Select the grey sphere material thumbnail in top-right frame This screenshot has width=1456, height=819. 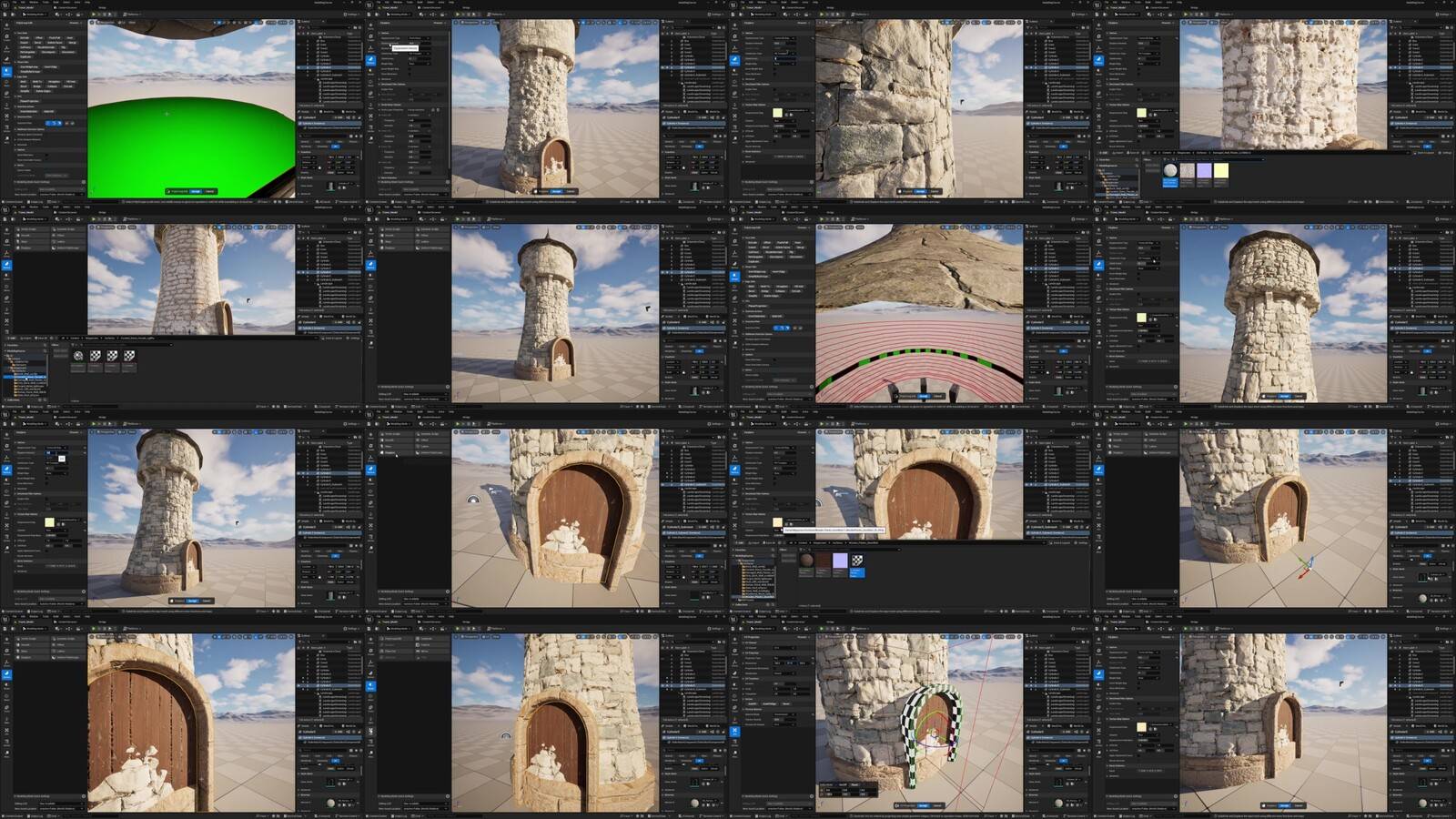coord(1170,170)
